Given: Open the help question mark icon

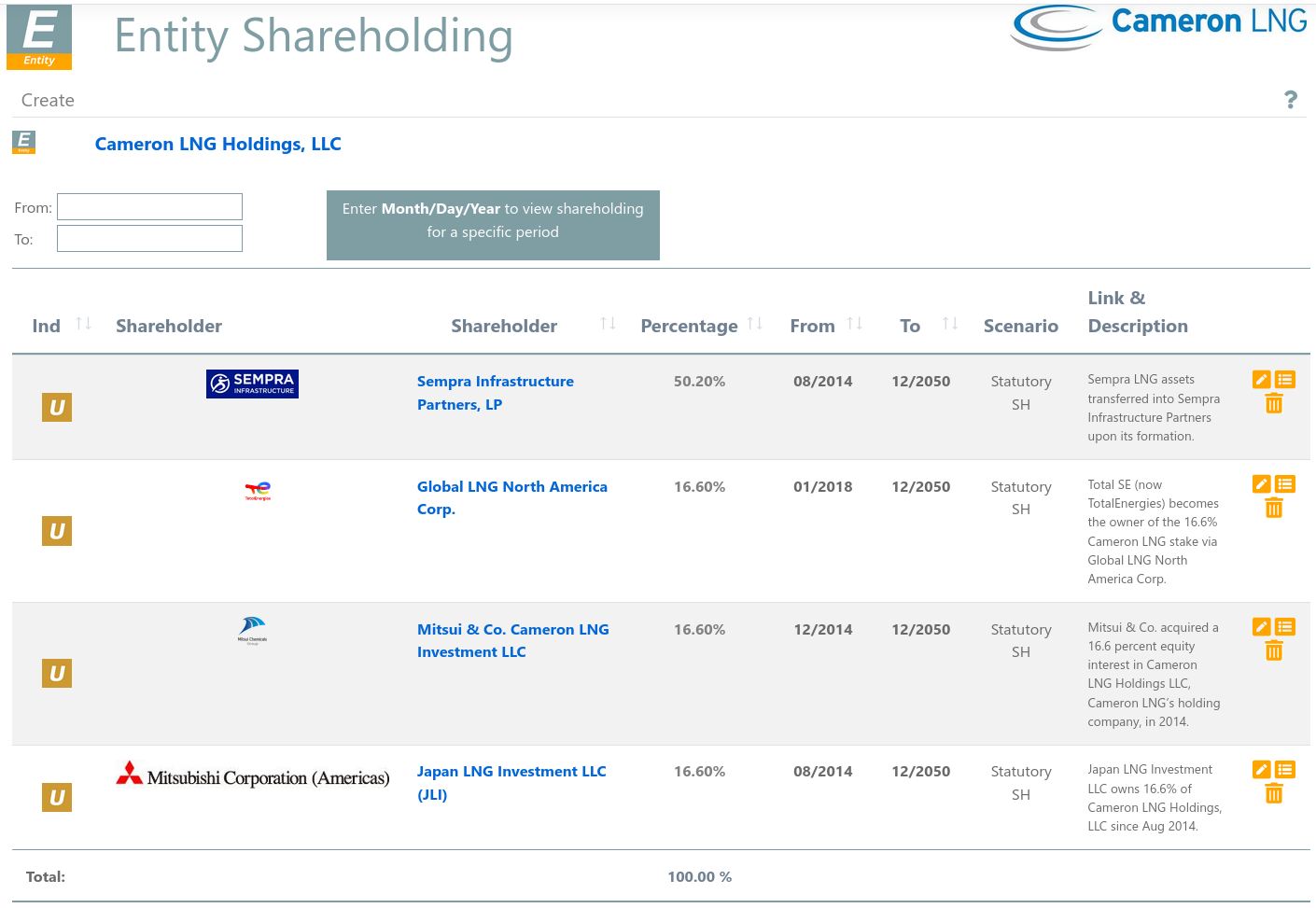Looking at the screenshot, I should coord(1291,100).
